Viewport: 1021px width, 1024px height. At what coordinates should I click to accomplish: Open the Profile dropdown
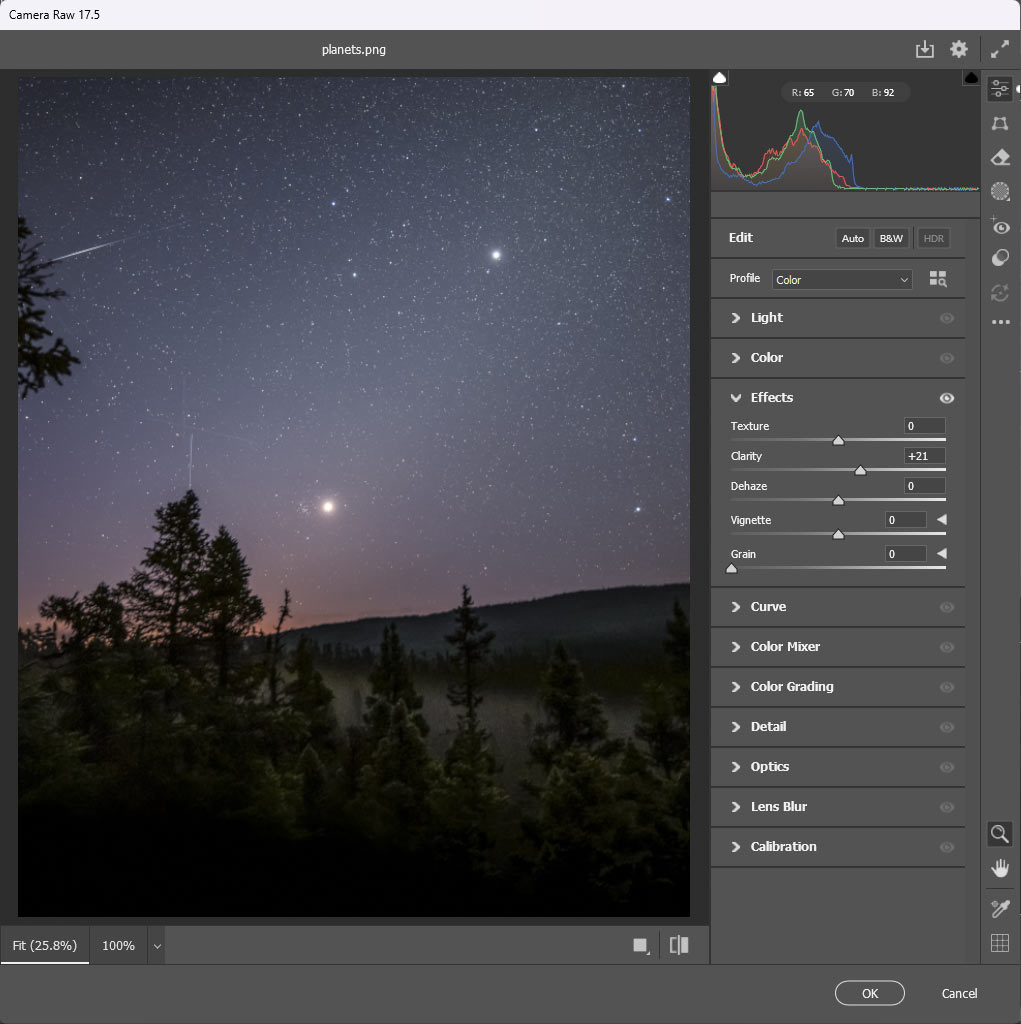[841, 278]
